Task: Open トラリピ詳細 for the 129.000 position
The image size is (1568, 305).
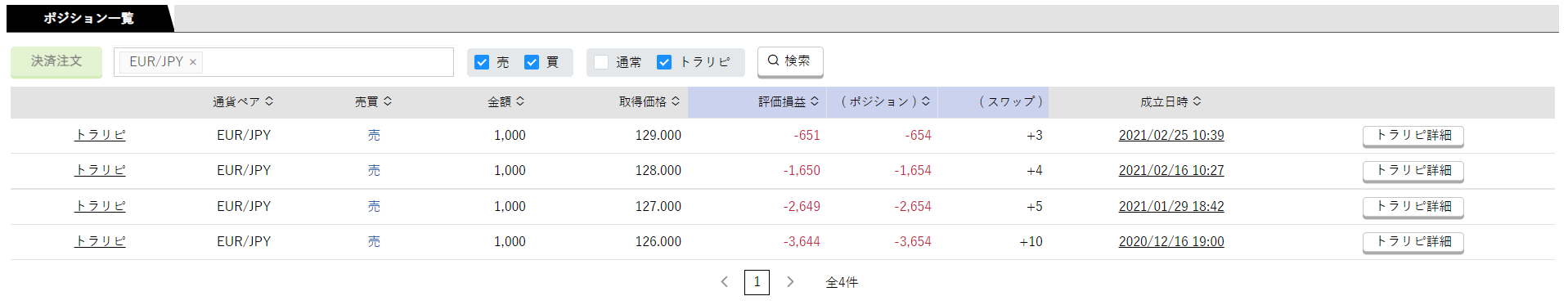Action: point(1413,136)
